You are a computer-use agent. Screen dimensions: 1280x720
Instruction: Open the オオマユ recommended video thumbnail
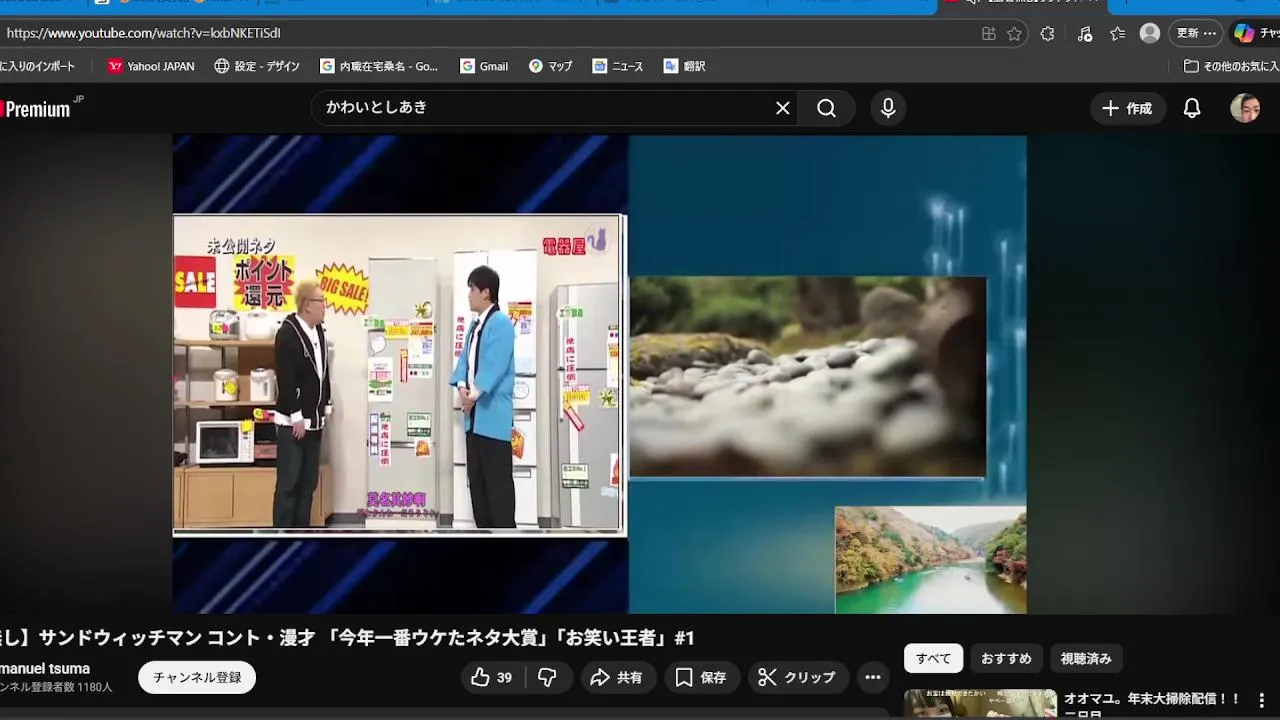980,704
